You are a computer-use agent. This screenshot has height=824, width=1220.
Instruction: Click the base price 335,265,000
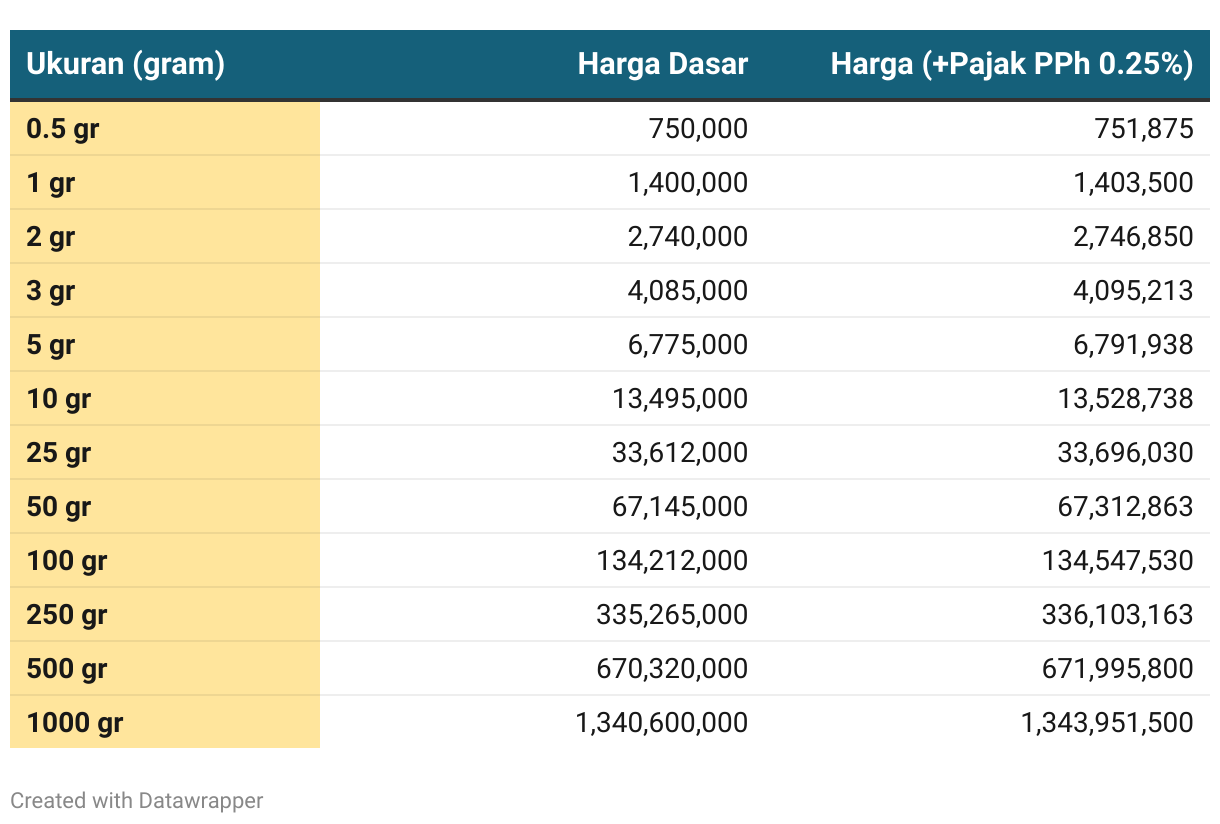tap(671, 615)
